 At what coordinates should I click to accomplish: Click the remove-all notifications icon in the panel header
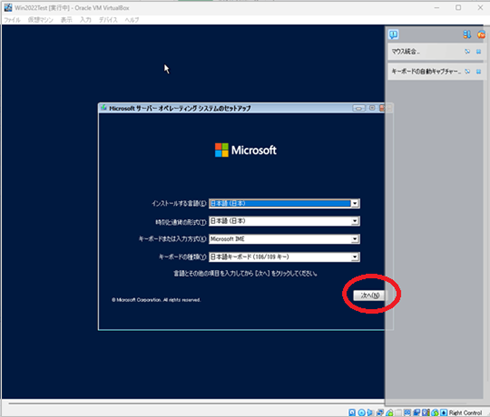(481, 34)
